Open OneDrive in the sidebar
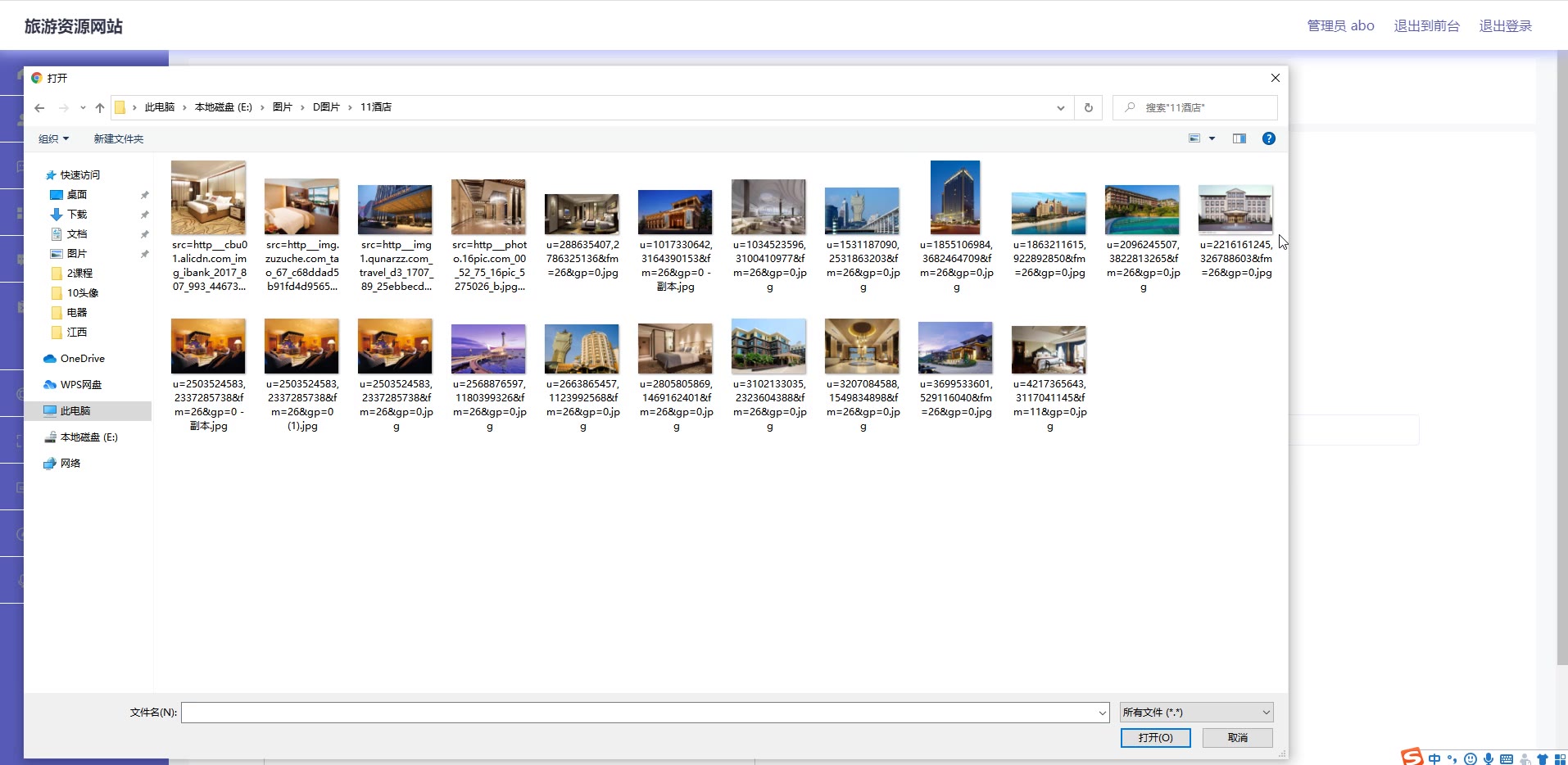Viewport: 1568px width, 765px height. click(x=82, y=359)
